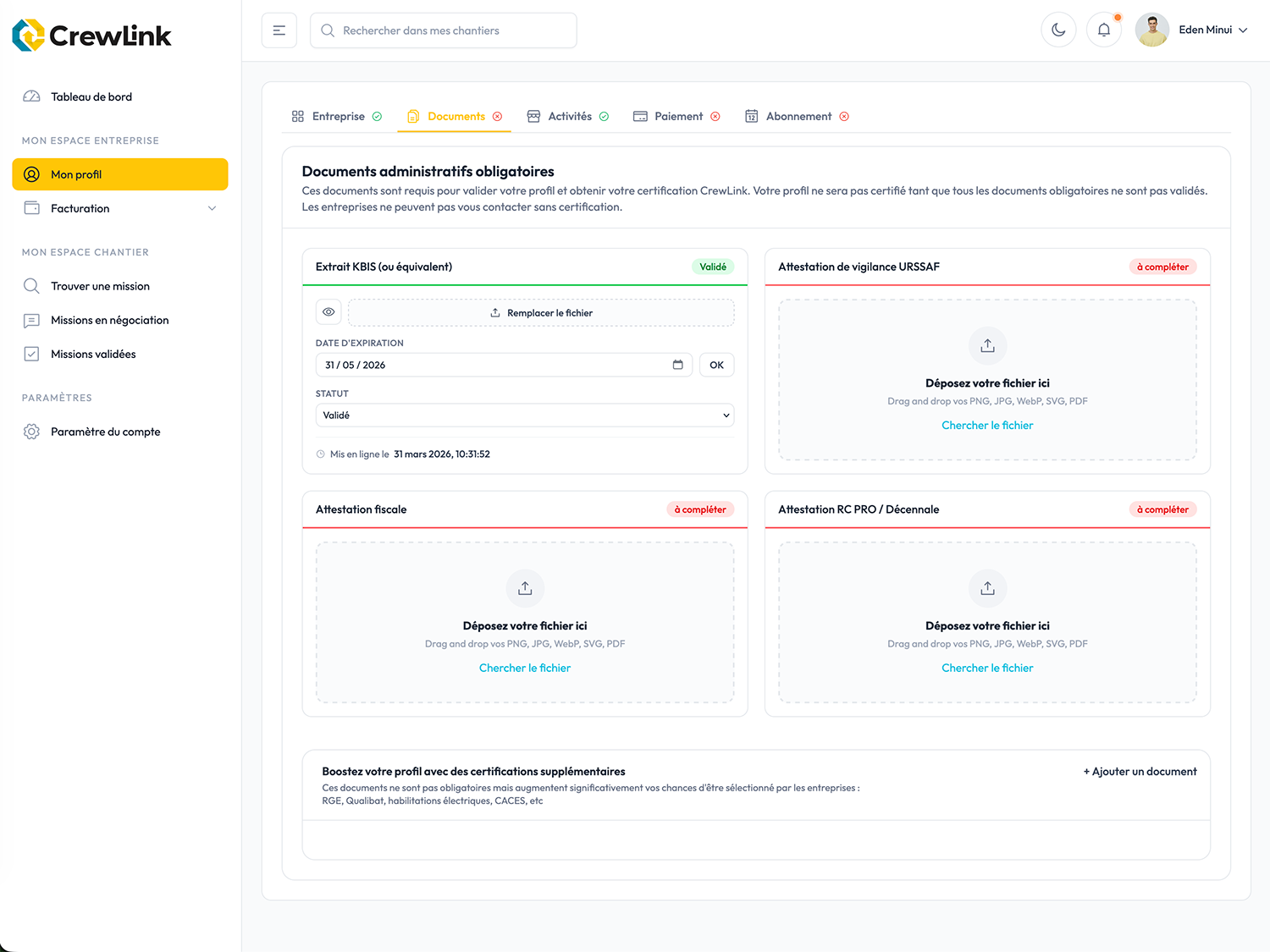
Task: Open calendar picker in expiration date field
Action: click(x=677, y=365)
